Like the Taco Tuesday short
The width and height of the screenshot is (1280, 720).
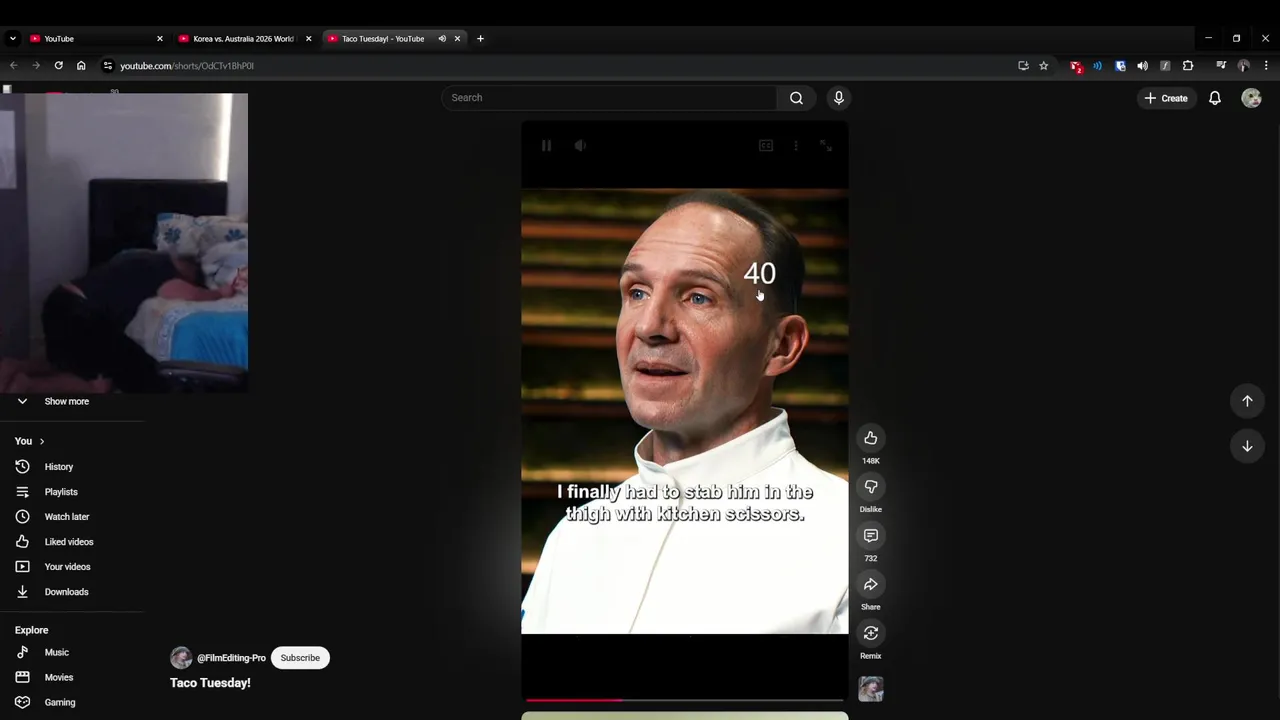[871, 438]
